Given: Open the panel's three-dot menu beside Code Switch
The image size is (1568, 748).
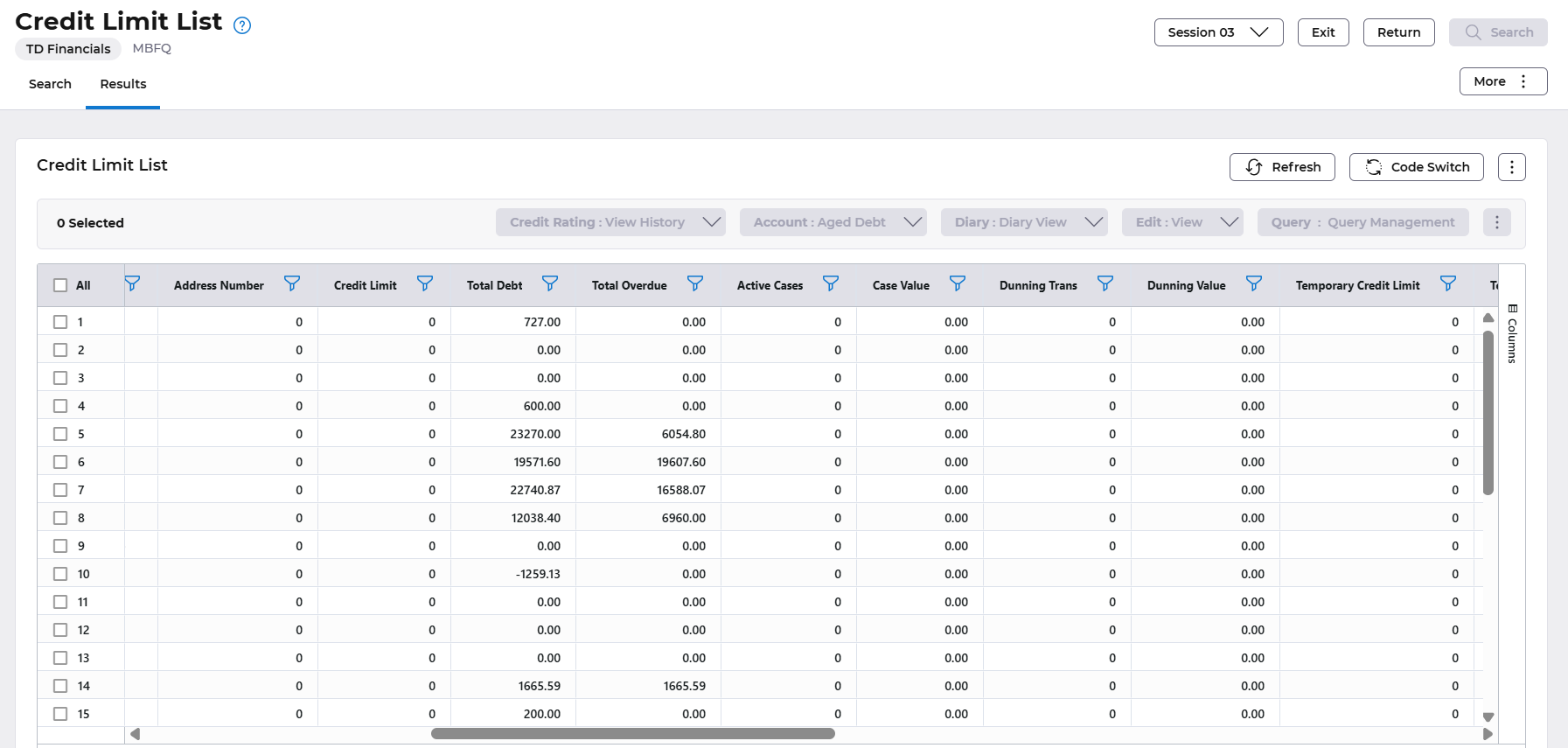Looking at the screenshot, I should [x=1511, y=167].
